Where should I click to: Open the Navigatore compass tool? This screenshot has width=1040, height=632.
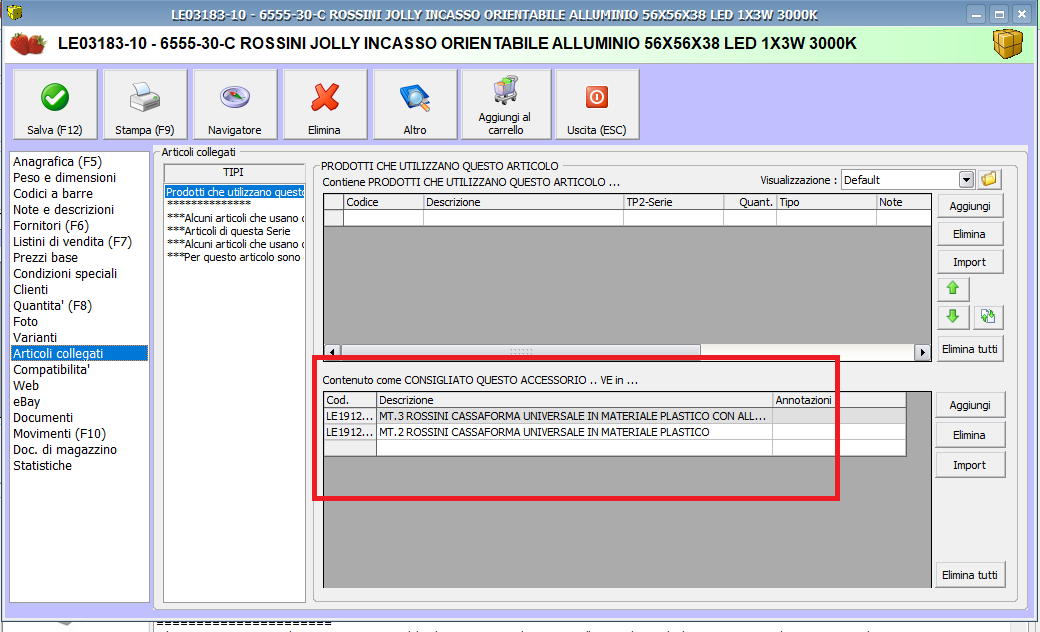click(x=235, y=105)
